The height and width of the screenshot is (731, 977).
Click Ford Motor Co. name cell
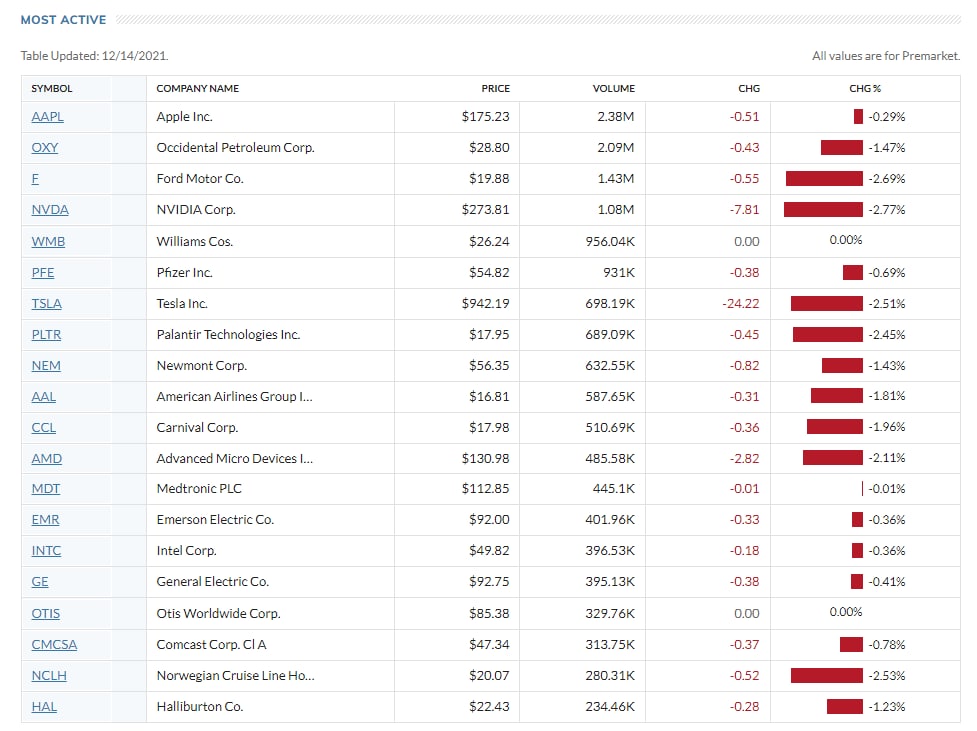(200, 179)
